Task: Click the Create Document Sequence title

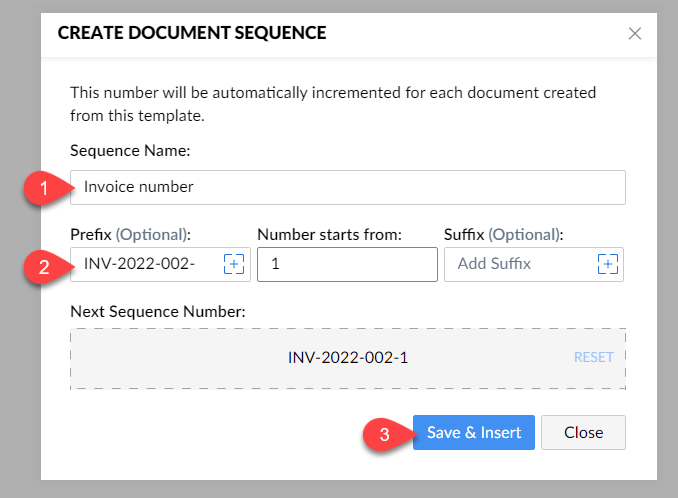Action: pos(192,33)
